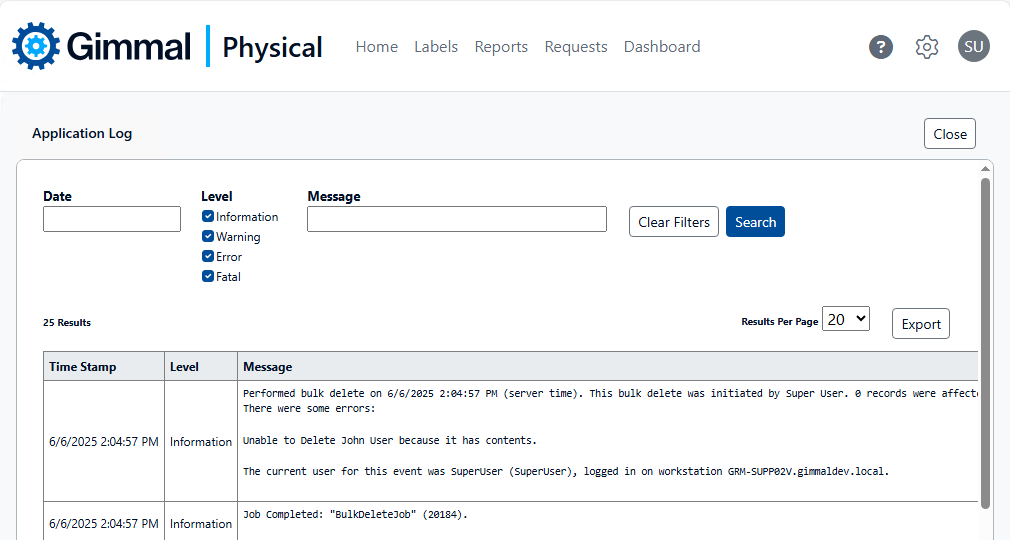Click the "25 Results" count text
This screenshot has height=540, width=1010.
pyautogui.click(x=67, y=322)
